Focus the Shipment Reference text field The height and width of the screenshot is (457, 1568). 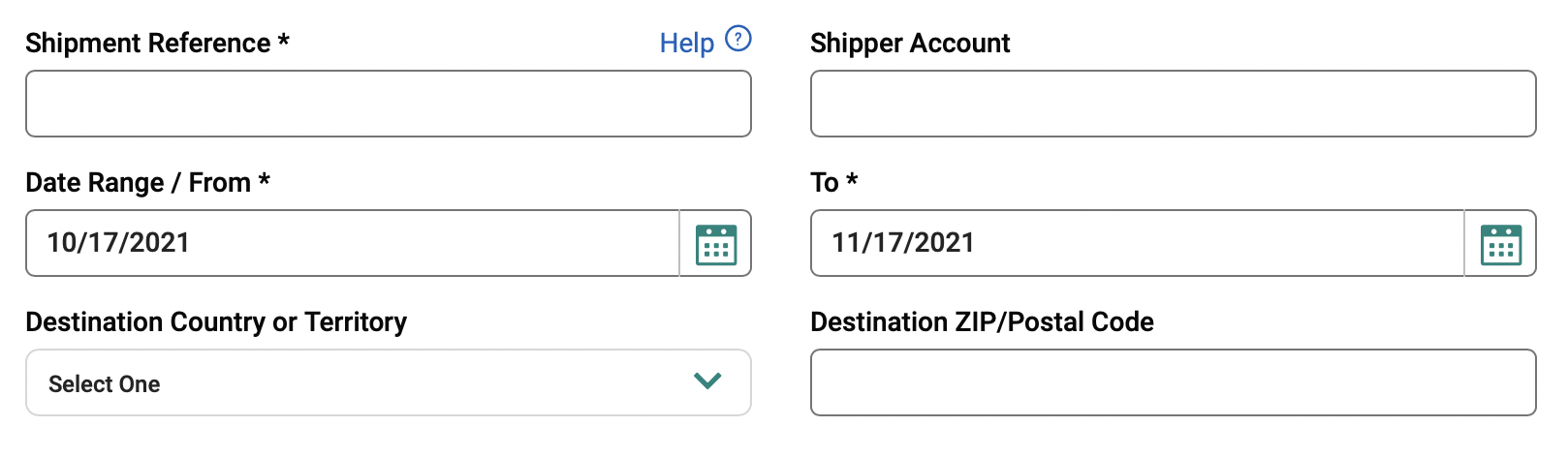click(x=388, y=104)
